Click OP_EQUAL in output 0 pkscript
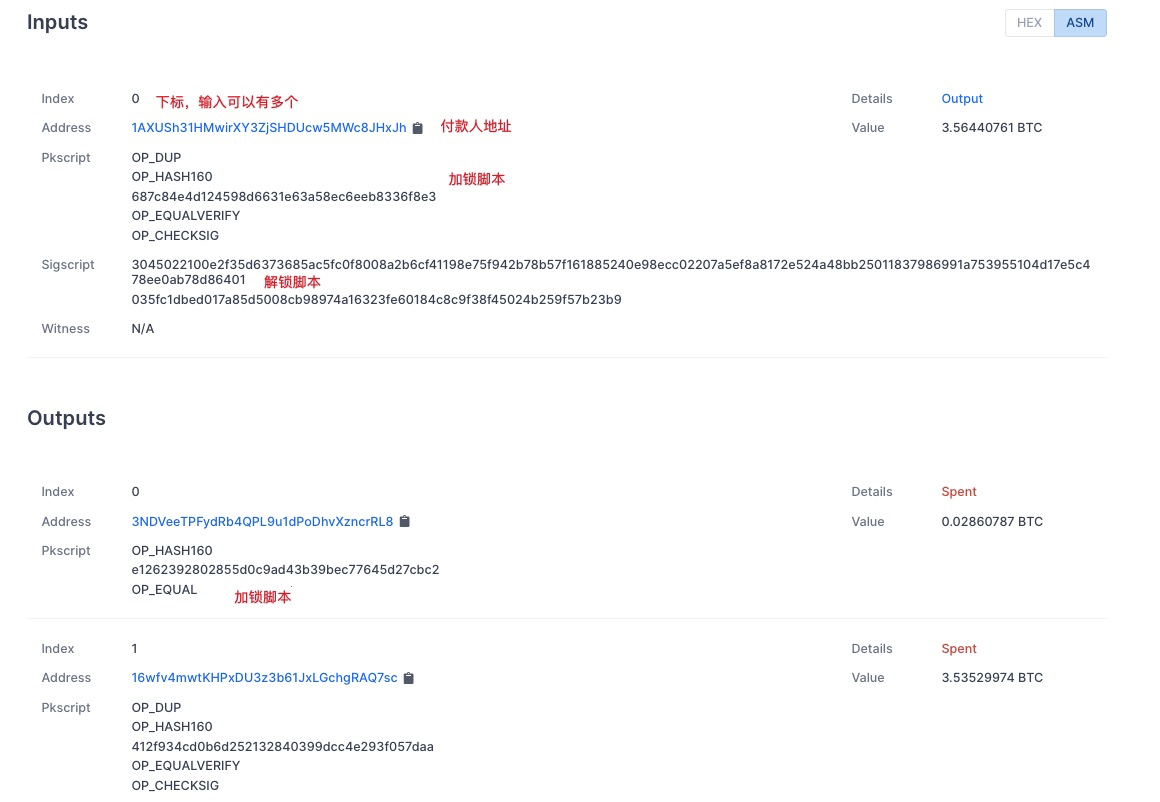Image resolution: width=1160 pixels, height=802 pixels. (x=164, y=590)
